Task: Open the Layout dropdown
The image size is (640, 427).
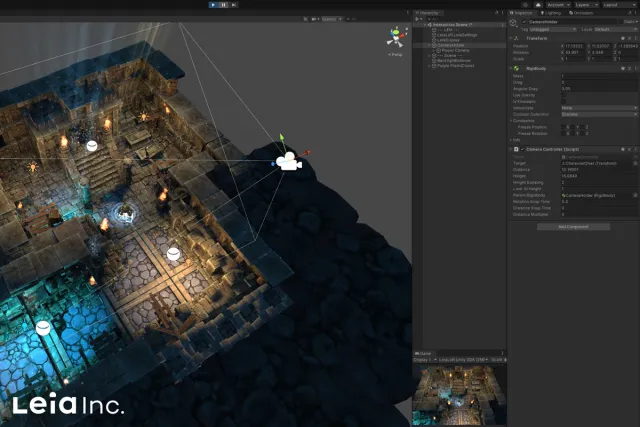Action: 618,5
